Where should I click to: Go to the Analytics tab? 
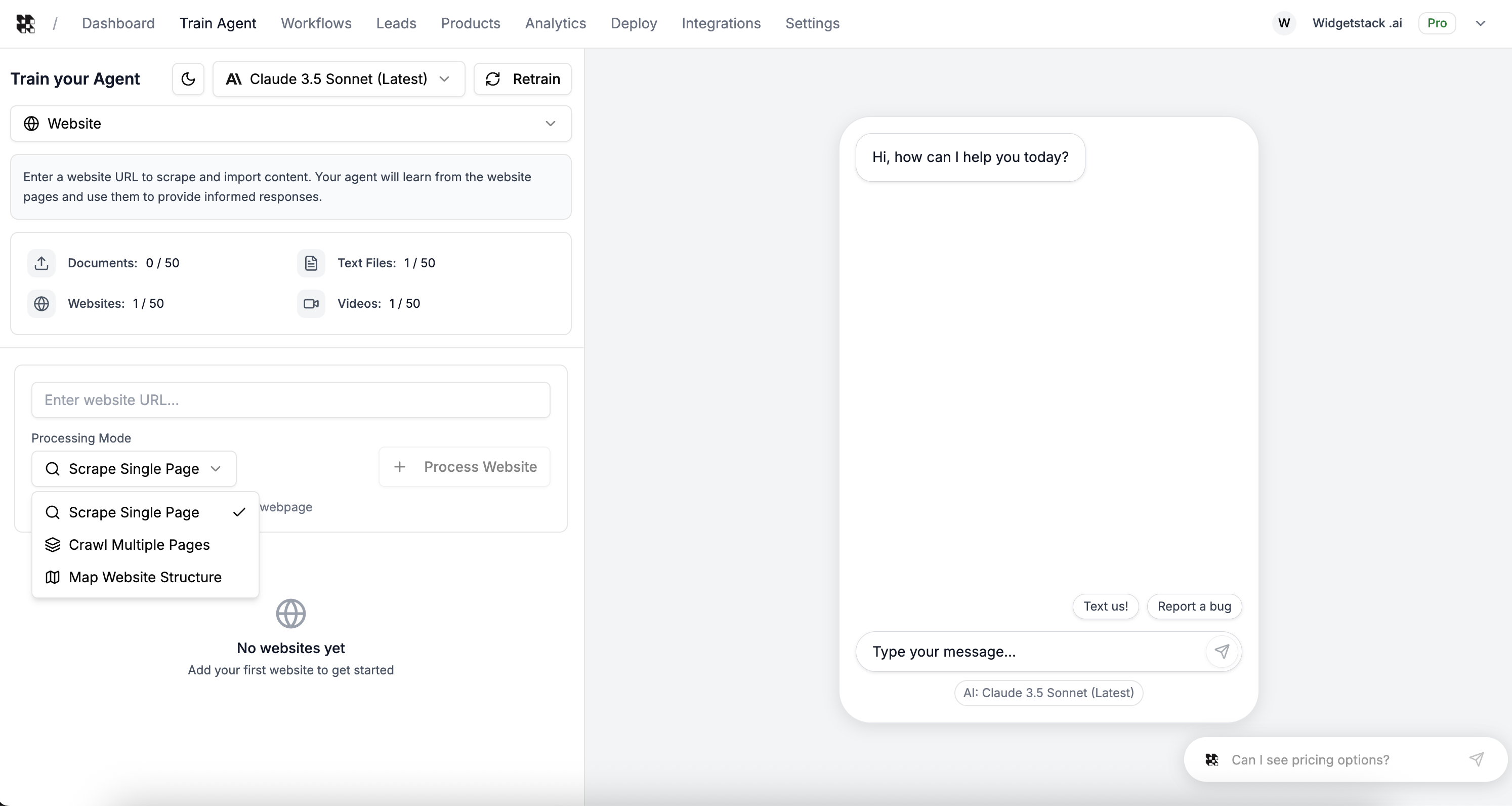[x=555, y=23]
